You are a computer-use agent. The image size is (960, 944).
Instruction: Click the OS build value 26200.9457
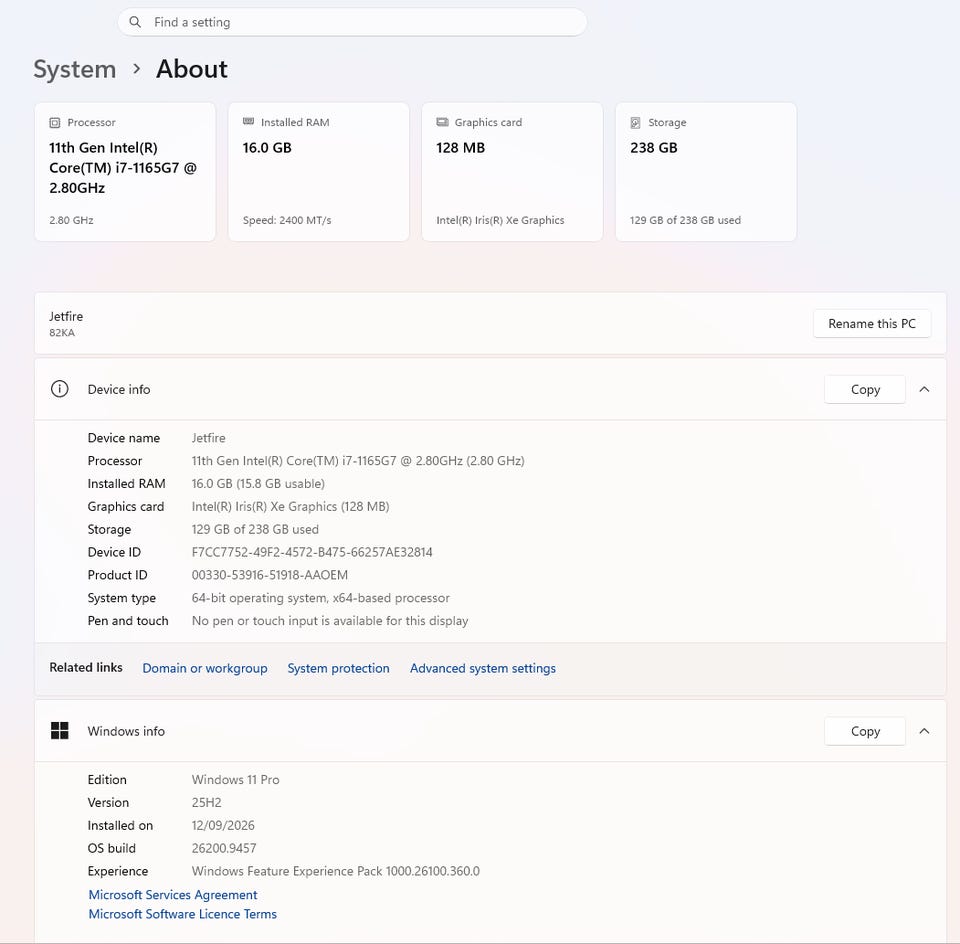tap(223, 848)
